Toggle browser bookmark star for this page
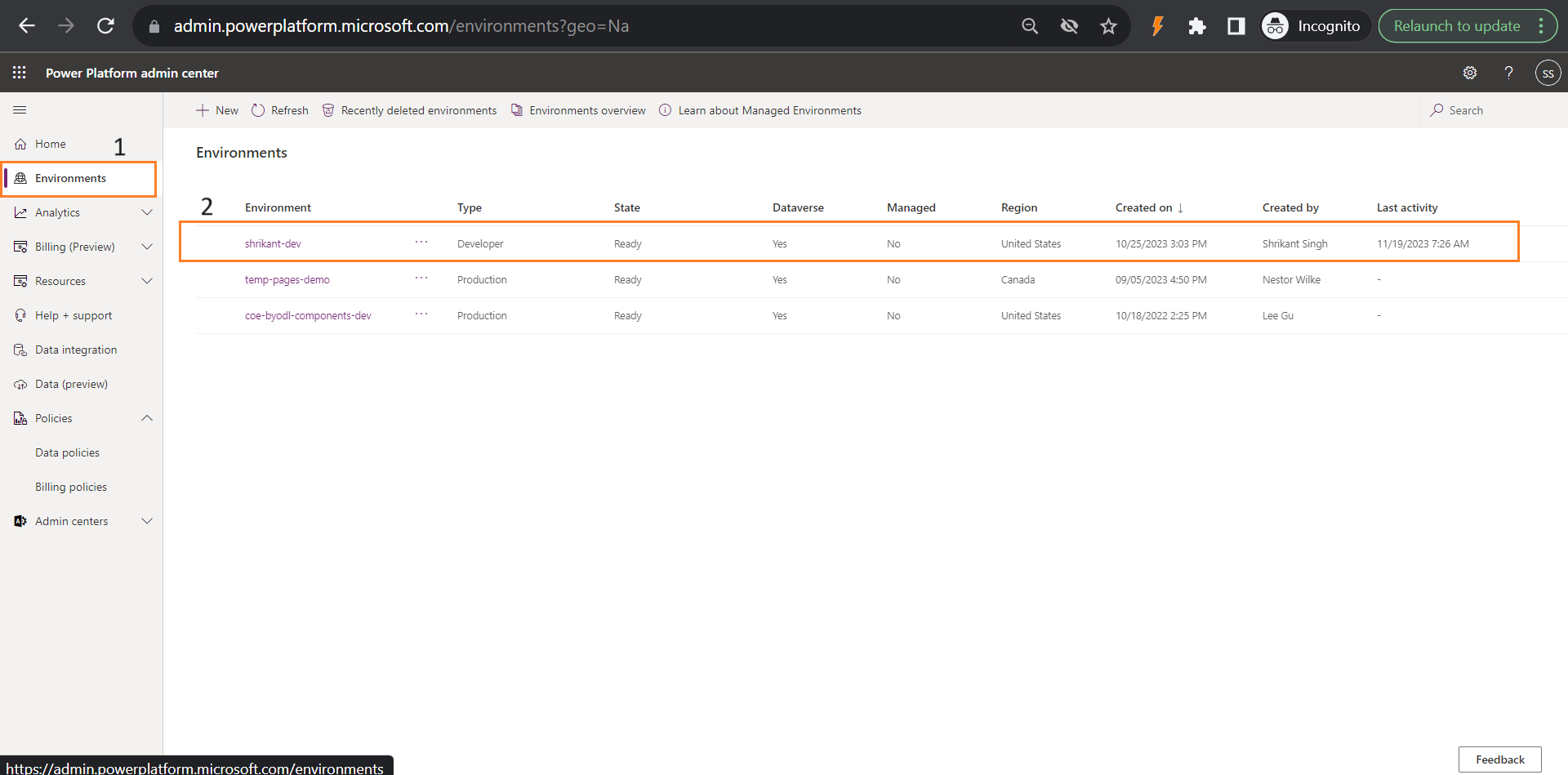Screen dimensions: 1568x775 coord(1108,25)
